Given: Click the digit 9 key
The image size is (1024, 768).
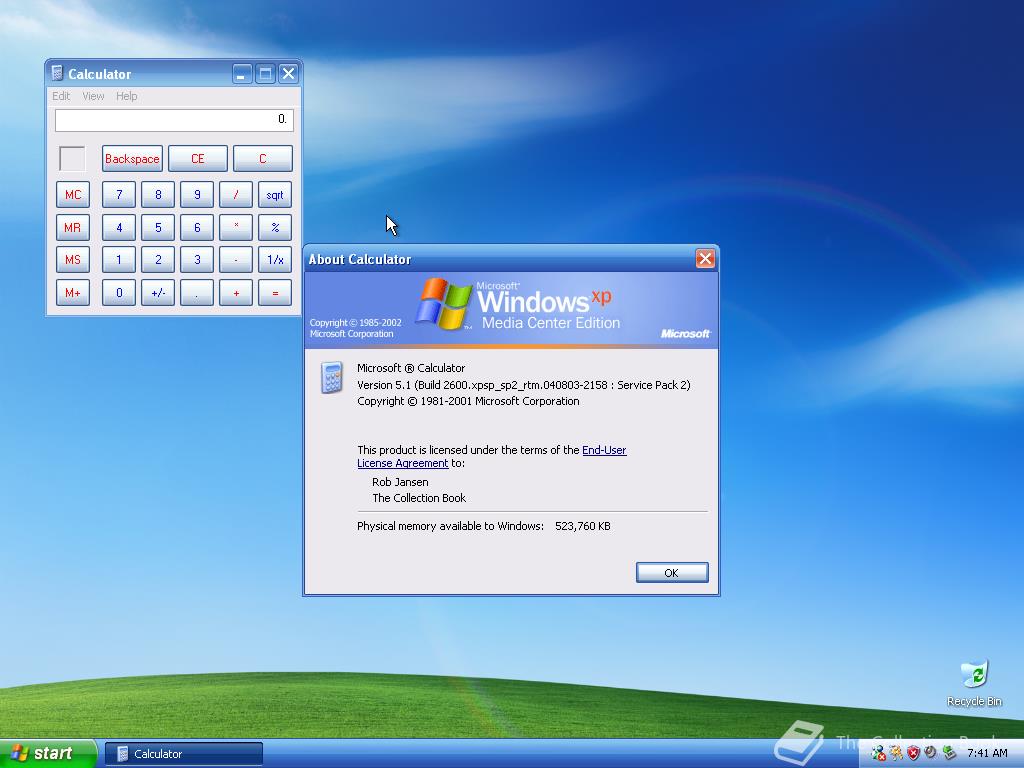Looking at the screenshot, I should pos(197,195).
